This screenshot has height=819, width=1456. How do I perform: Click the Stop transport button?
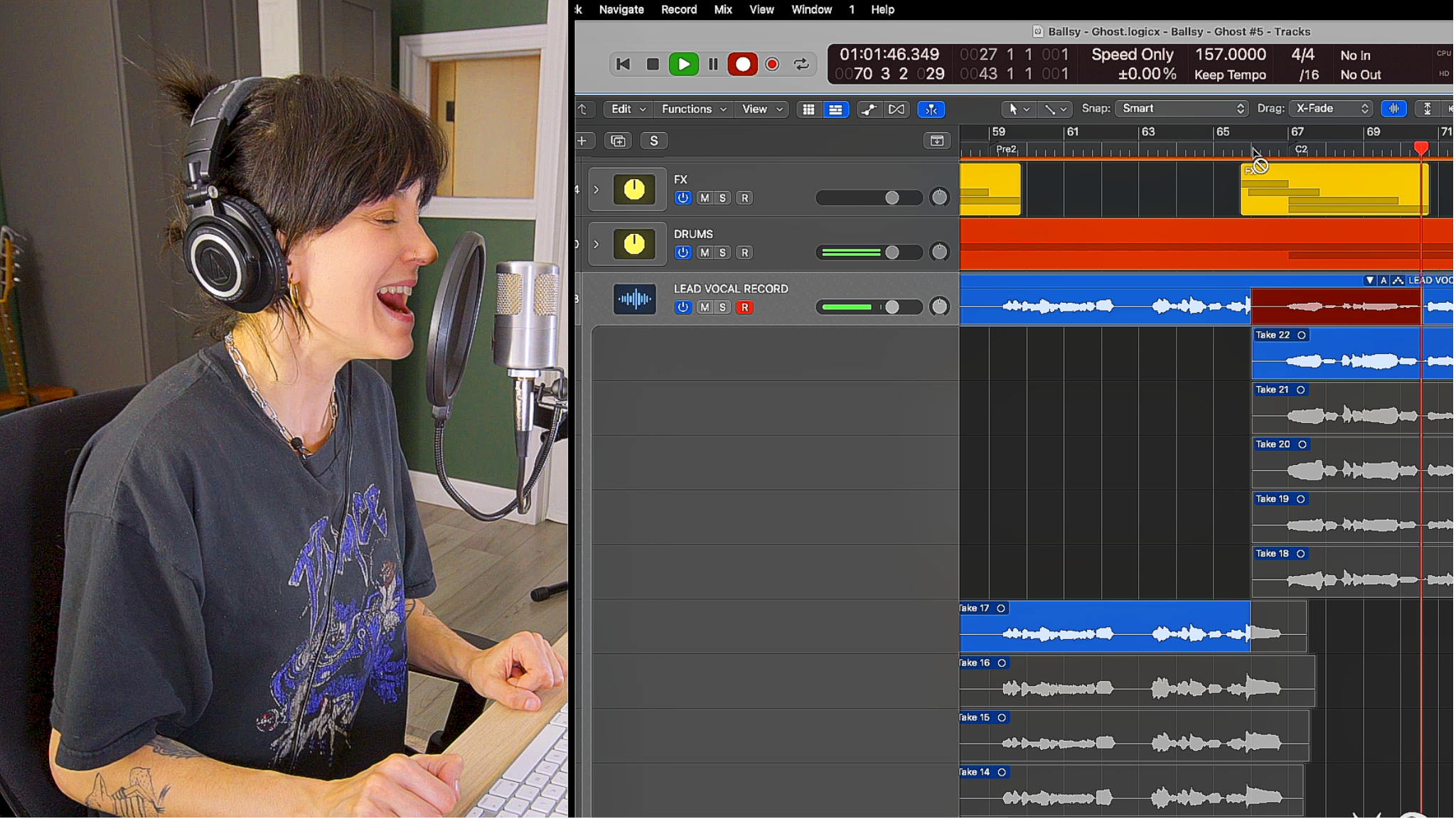pos(653,64)
